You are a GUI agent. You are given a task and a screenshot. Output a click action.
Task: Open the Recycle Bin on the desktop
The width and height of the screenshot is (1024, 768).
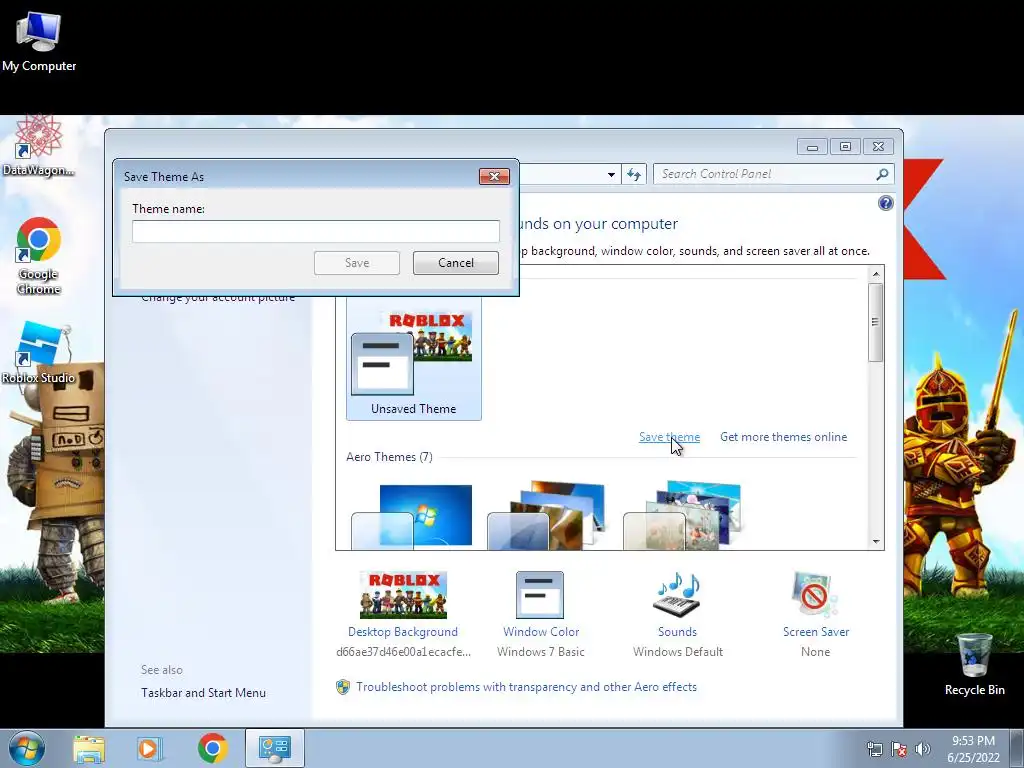(x=974, y=664)
